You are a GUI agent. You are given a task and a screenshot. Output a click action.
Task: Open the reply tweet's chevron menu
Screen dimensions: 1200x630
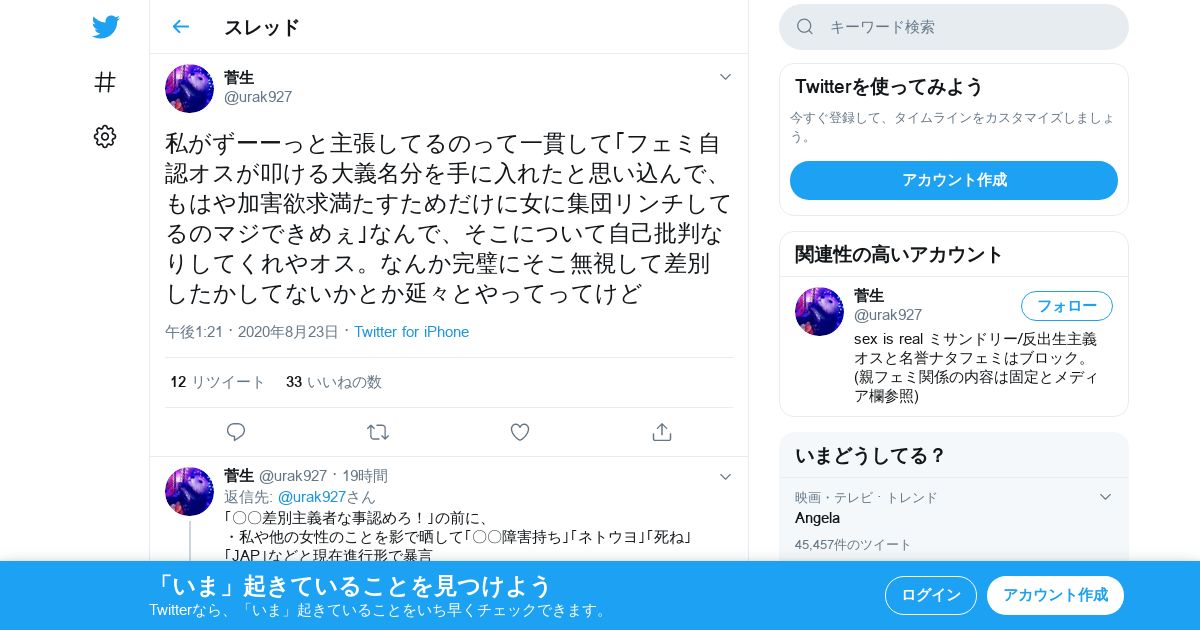pyautogui.click(x=726, y=477)
